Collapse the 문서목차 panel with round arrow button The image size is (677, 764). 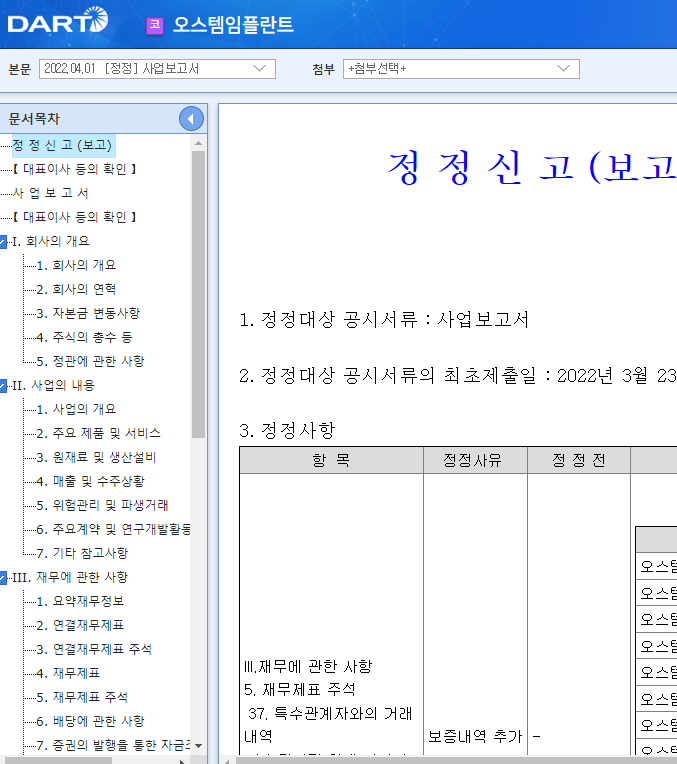pyautogui.click(x=191, y=118)
